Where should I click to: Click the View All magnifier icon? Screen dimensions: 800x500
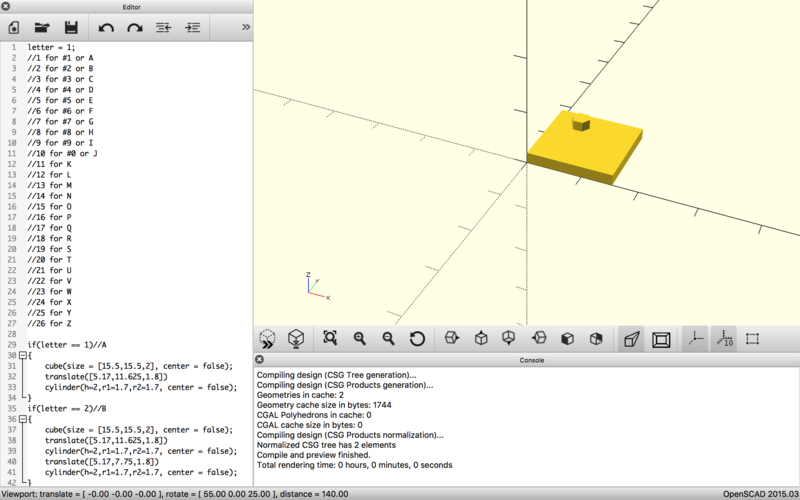pos(330,338)
